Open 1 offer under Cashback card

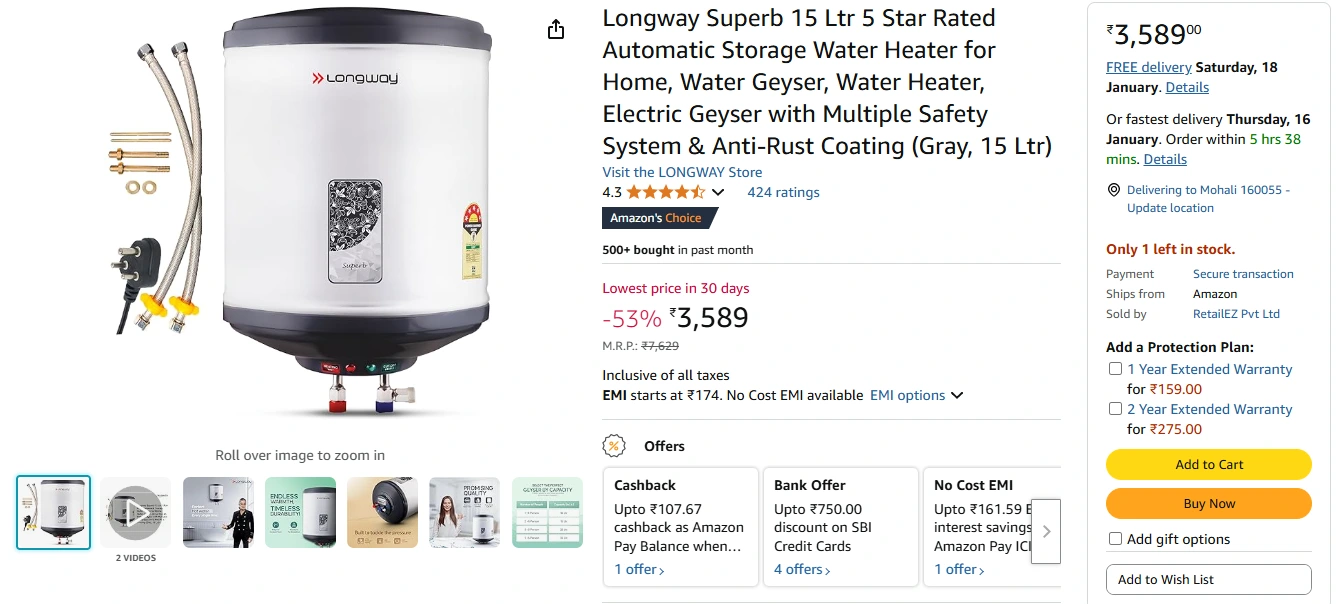pyautogui.click(x=639, y=569)
